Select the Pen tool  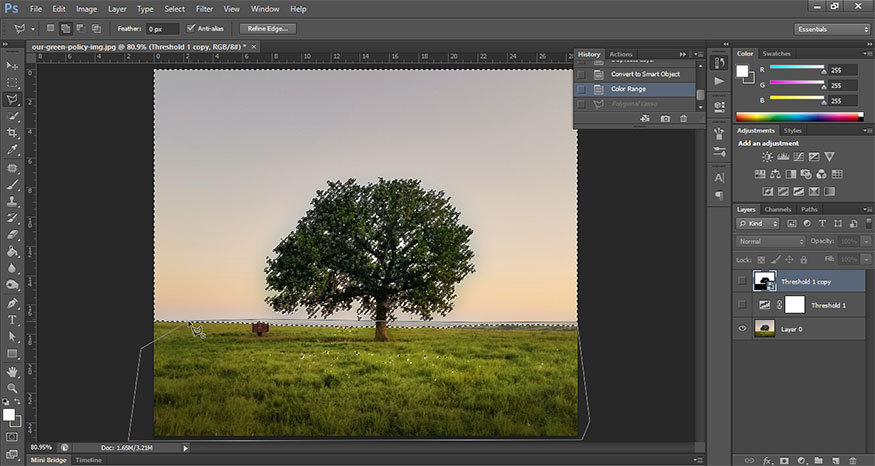coord(13,303)
